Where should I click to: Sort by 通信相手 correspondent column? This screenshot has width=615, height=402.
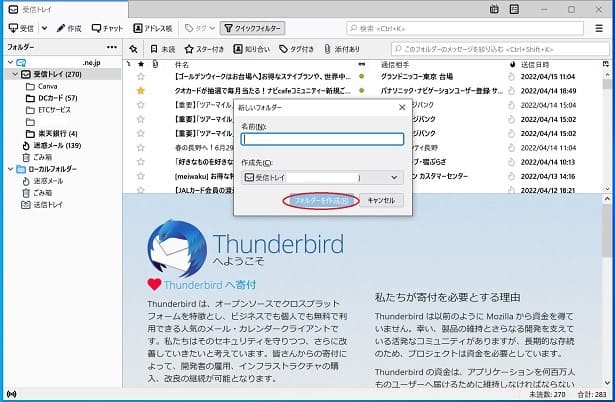pos(395,64)
